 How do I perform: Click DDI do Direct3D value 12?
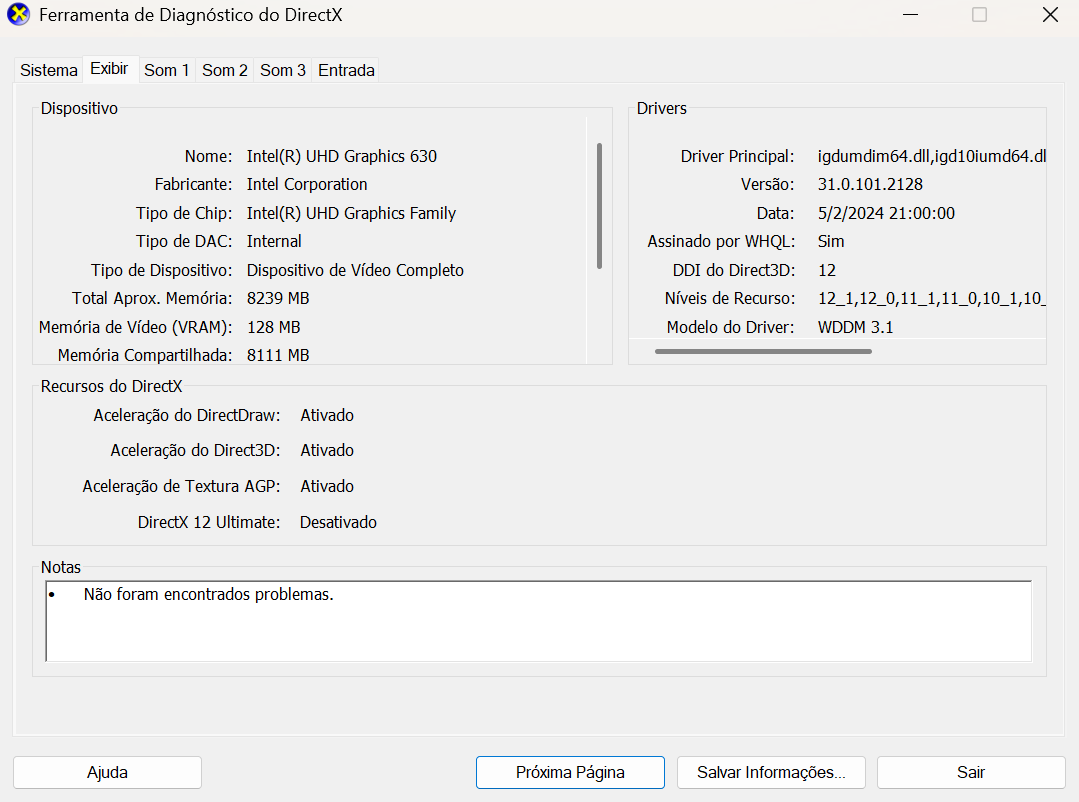pyautogui.click(x=826, y=271)
